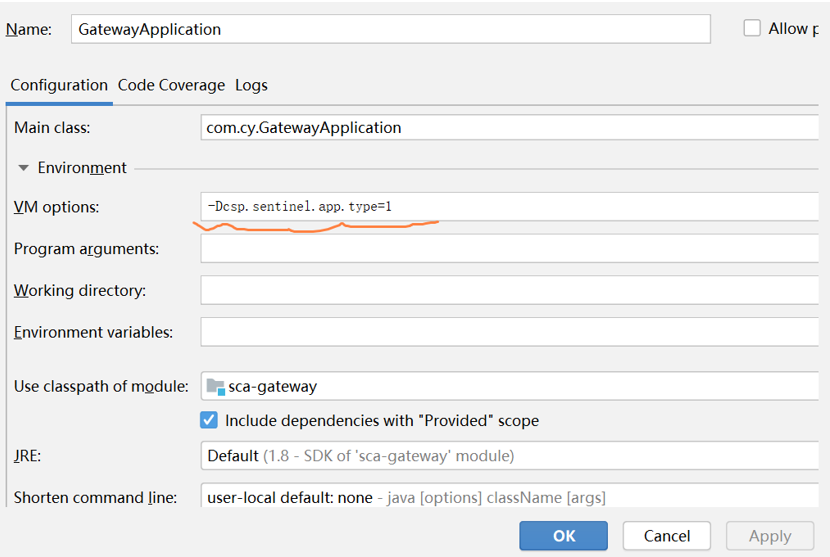Click the Environment variables field
The height and width of the screenshot is (557, 830).
(x=509, y=332)
